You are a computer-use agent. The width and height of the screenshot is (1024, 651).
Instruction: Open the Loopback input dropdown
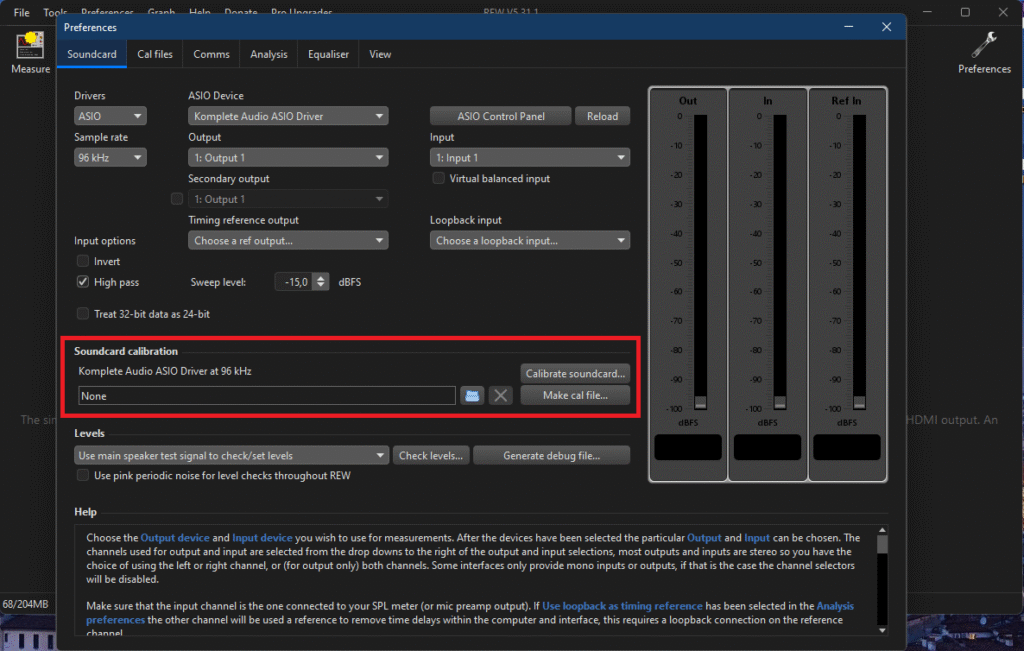point(530,241)
